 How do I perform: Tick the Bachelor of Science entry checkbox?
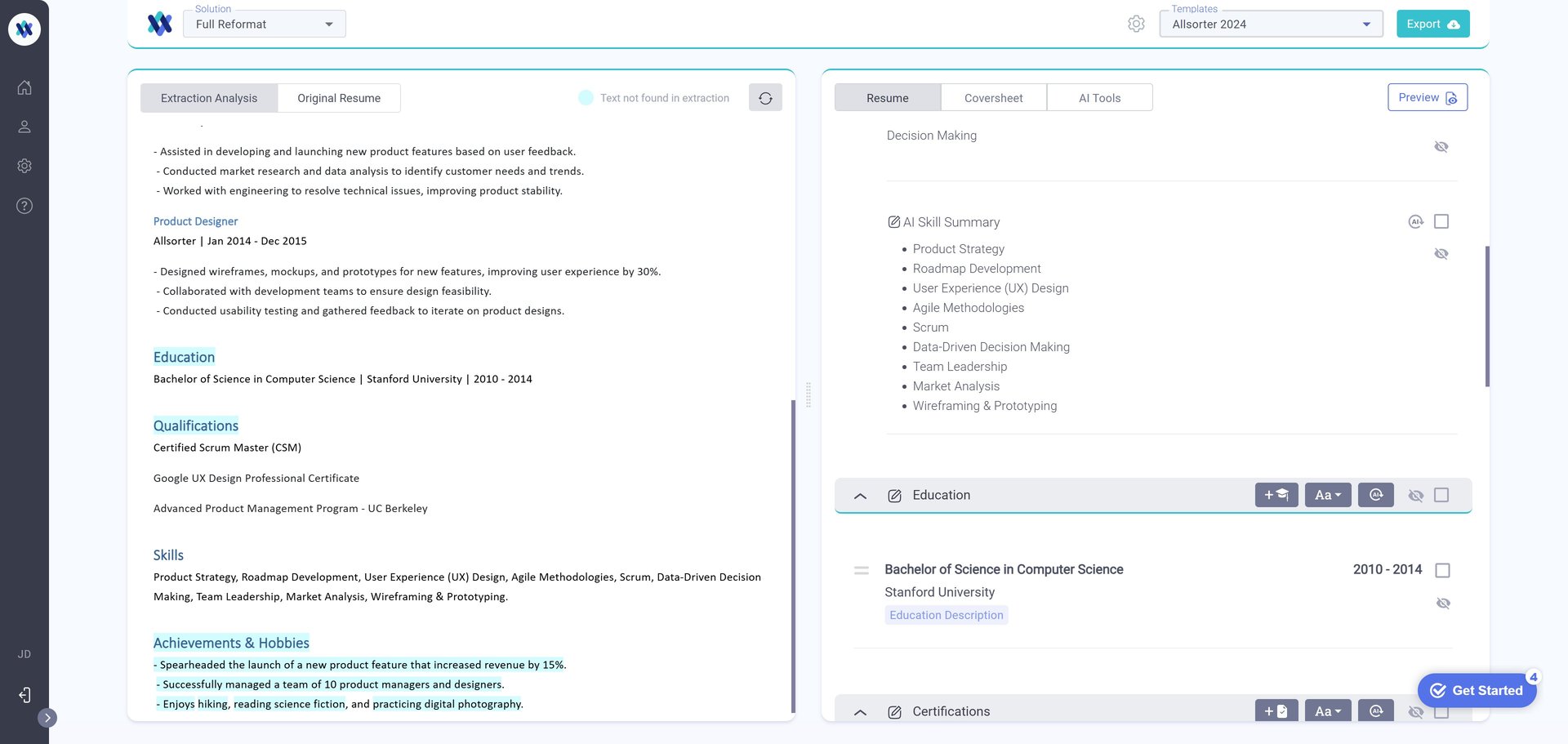[1443, 570]
